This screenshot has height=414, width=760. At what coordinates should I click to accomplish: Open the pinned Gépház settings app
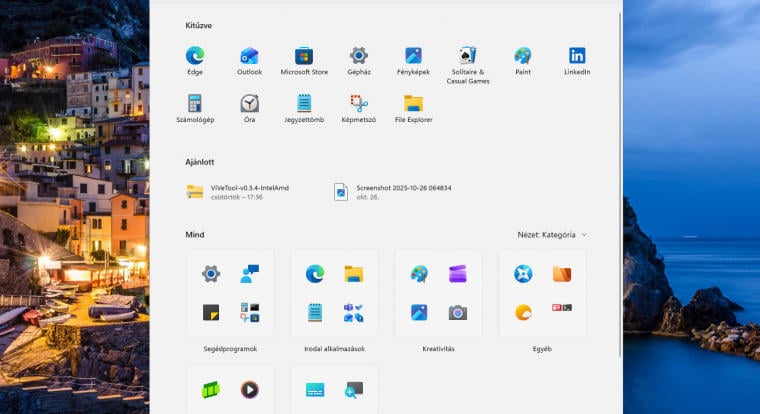[x=359, y=61]
